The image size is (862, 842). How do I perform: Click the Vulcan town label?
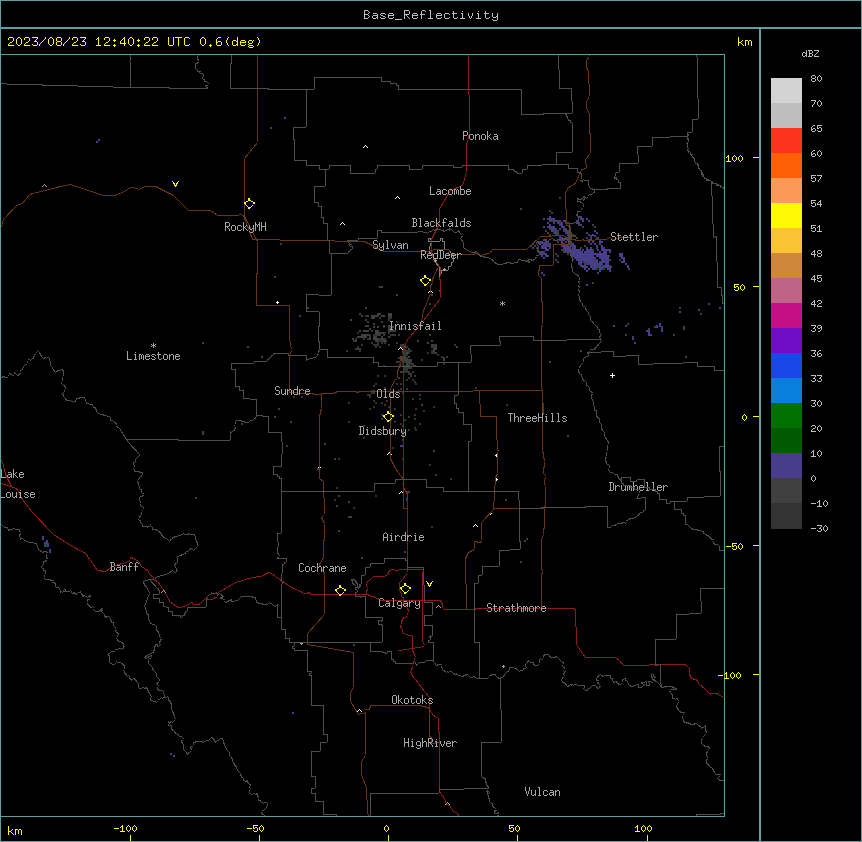(542, 792)
